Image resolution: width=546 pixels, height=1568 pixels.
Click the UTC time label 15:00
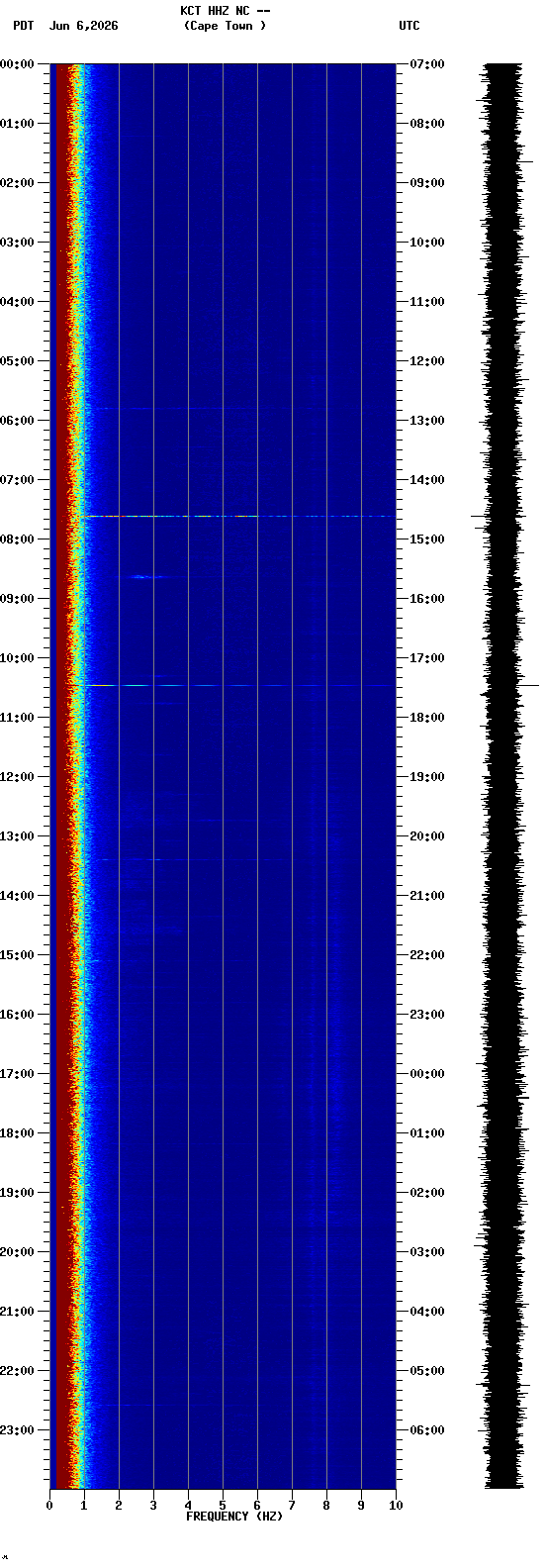click(427, 539)
